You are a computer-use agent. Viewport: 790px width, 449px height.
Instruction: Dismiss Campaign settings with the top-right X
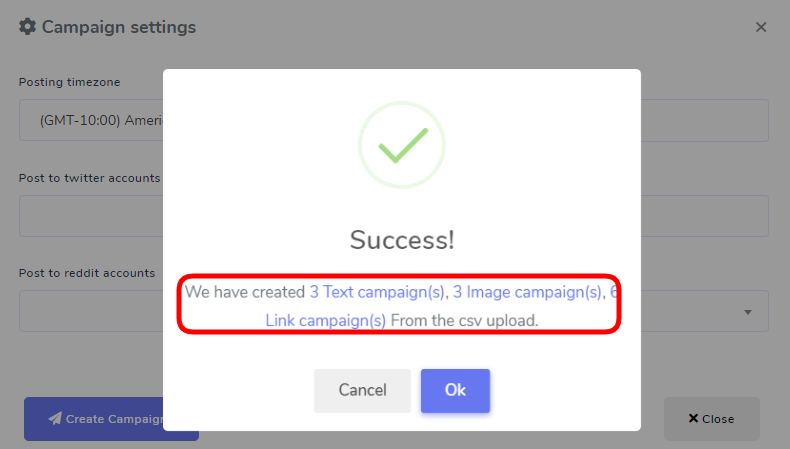pyautogui.click(x=761, y=27)
